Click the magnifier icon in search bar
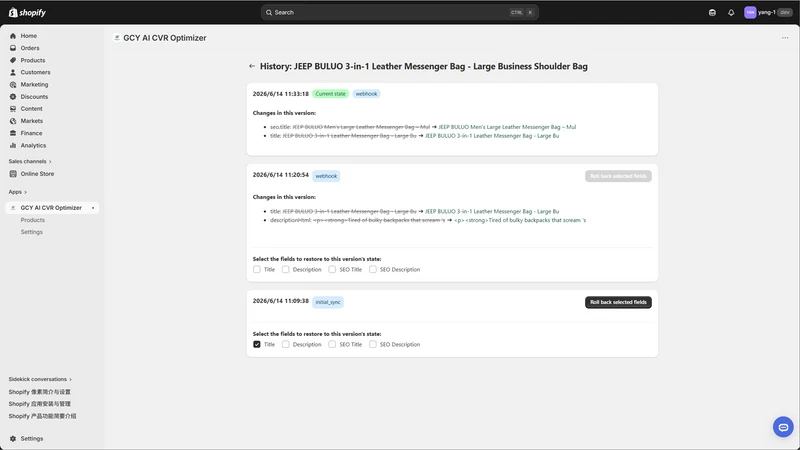Image resolution: width=800 pixels, height=450 pixels. (269, 12)
